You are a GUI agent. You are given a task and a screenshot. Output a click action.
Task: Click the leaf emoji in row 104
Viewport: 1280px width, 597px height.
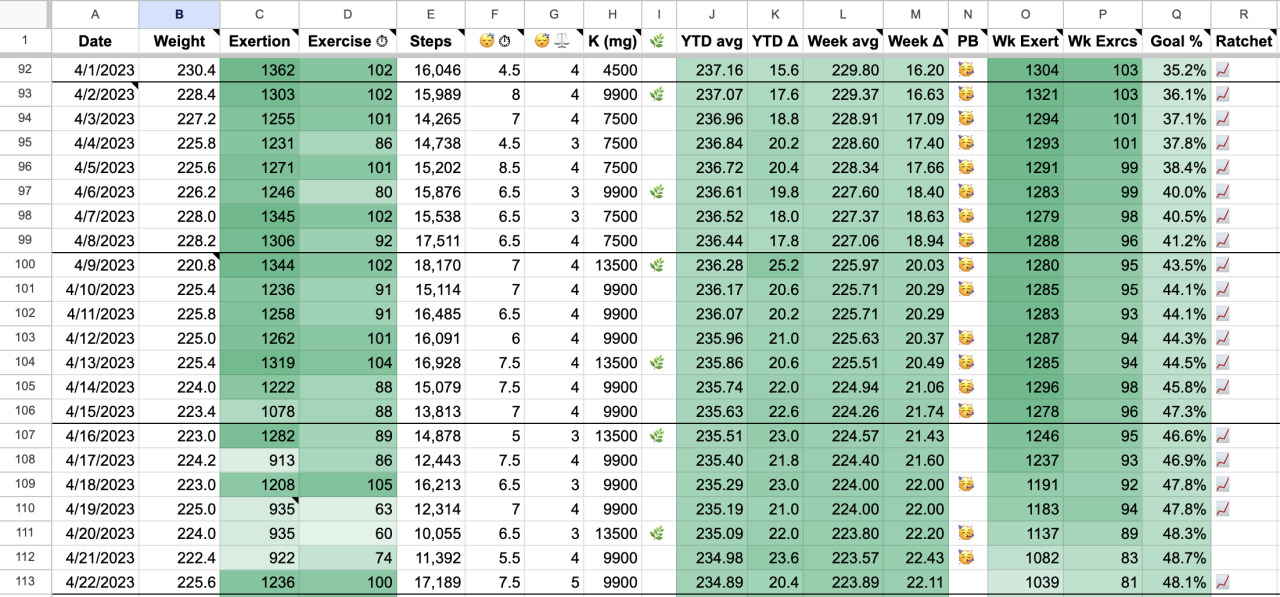(658, 362)
